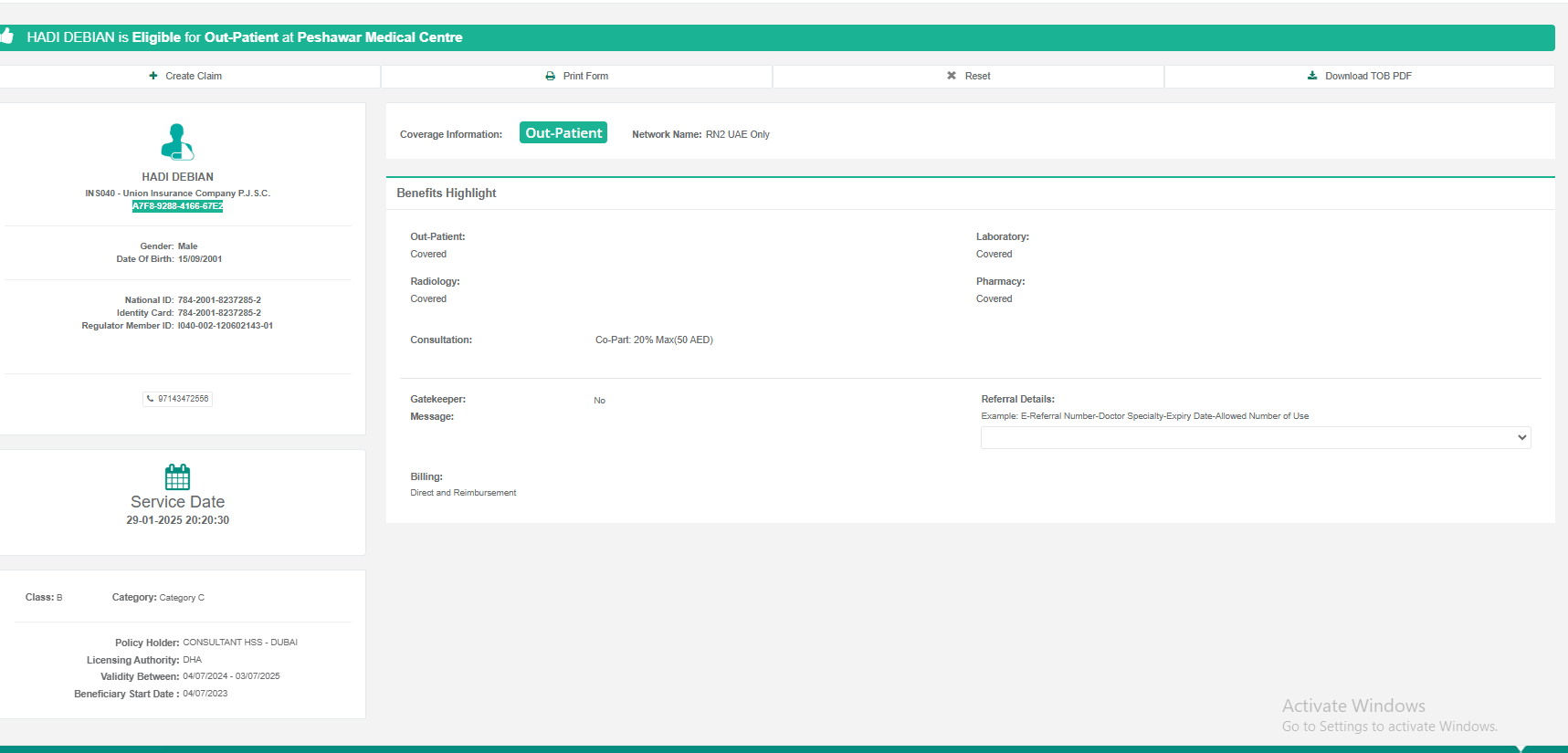Select the patient avatar icon above HADI DEBIAN

tap(177, 141)
